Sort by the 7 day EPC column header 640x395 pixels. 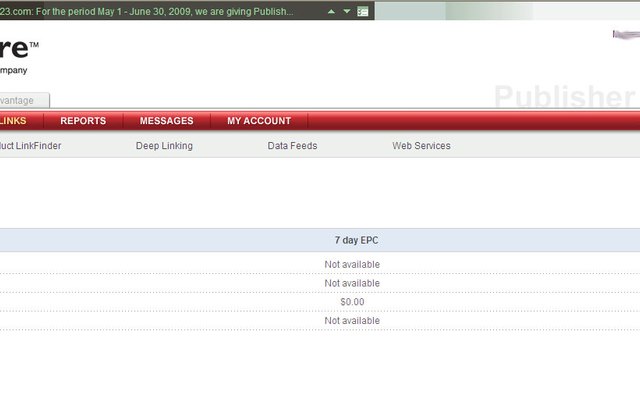click(356, 240)
